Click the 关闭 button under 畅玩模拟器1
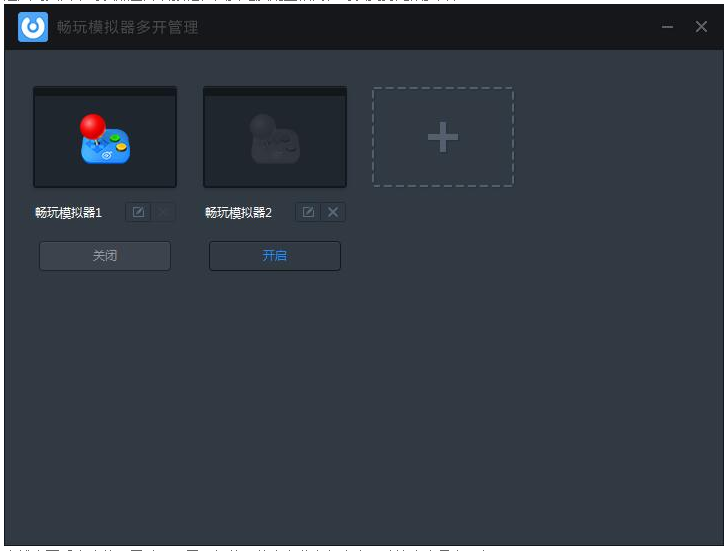Screen dimensions: 727x551 (x=105, y=256)
